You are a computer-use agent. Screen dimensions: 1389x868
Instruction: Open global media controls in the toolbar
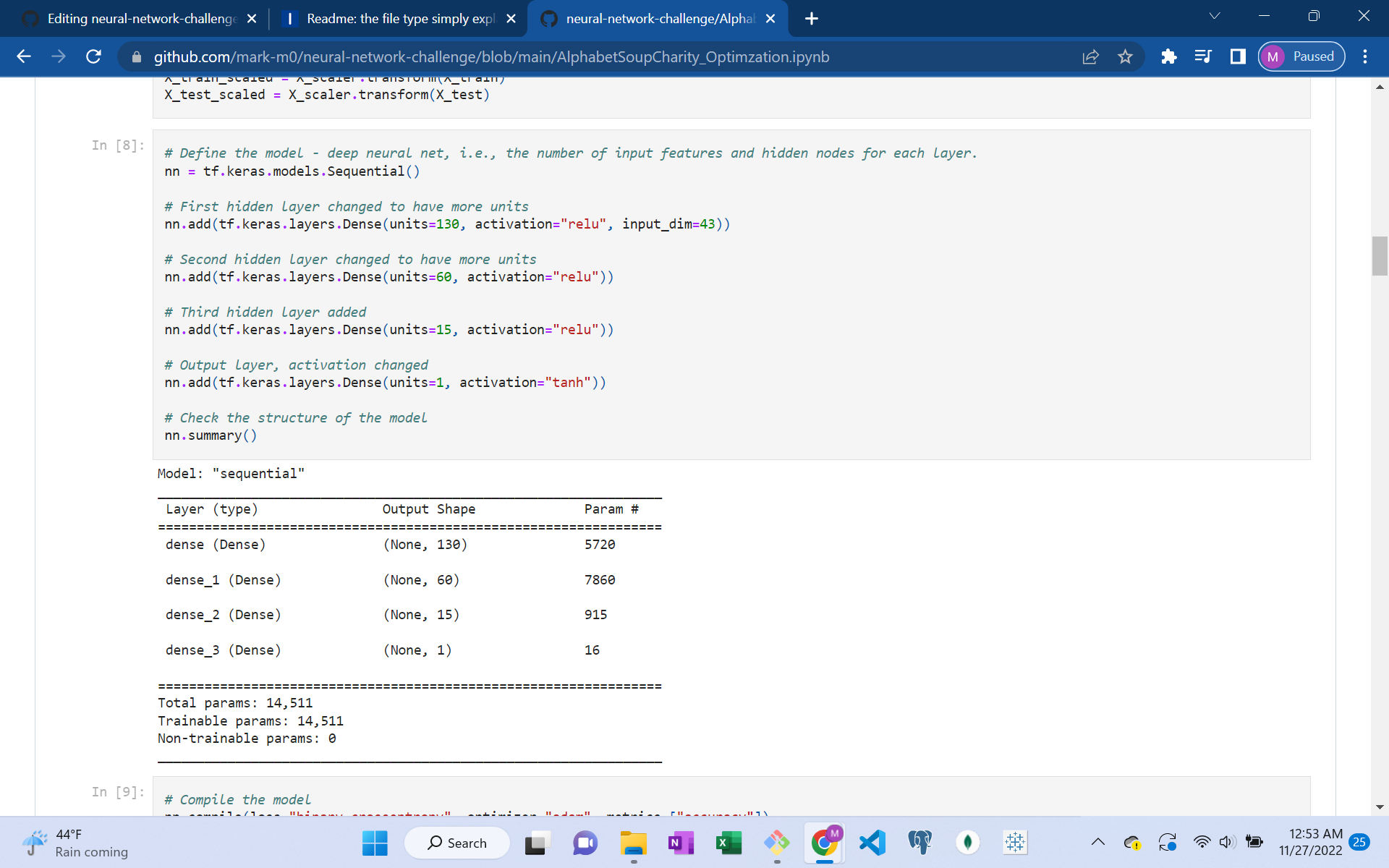(x=1203, y=56)
